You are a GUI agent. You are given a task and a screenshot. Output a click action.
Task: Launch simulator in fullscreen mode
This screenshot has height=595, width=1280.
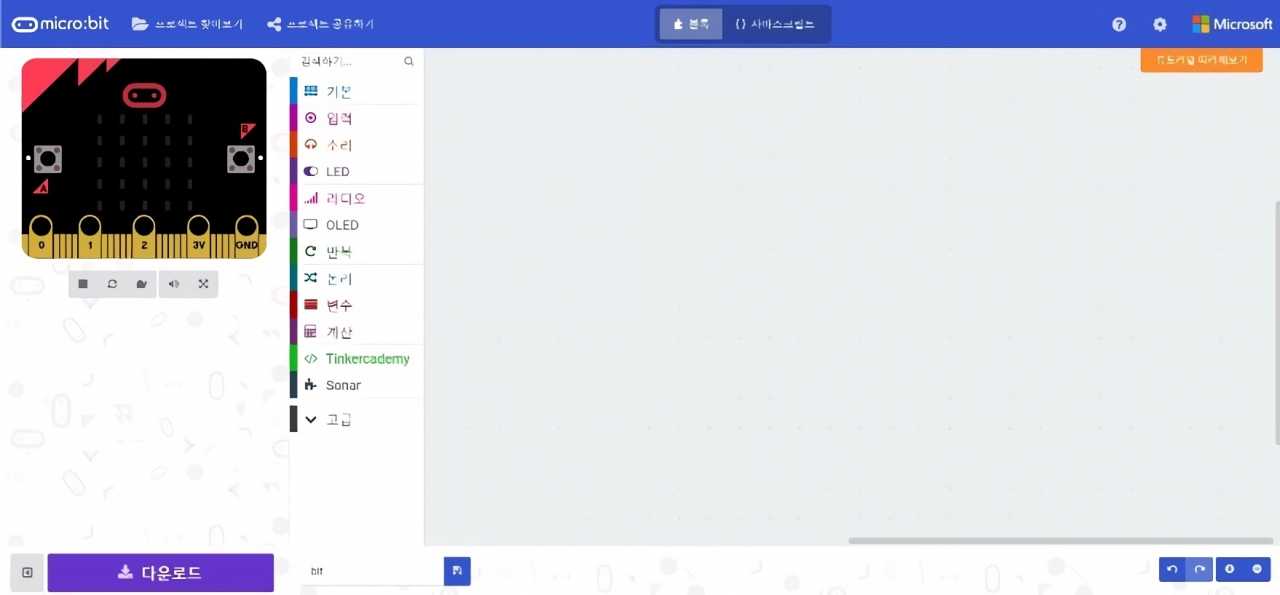tap(203, 284)
